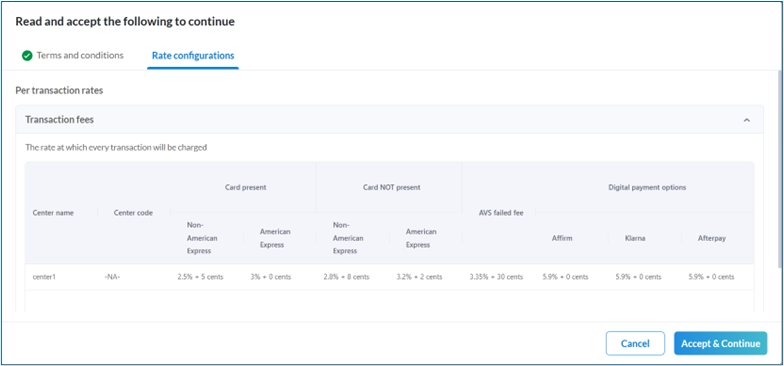This screenshot has height=366, width=784.
Task: Click the green checkmark beside Terms and conditions
Action: (27, 56)
